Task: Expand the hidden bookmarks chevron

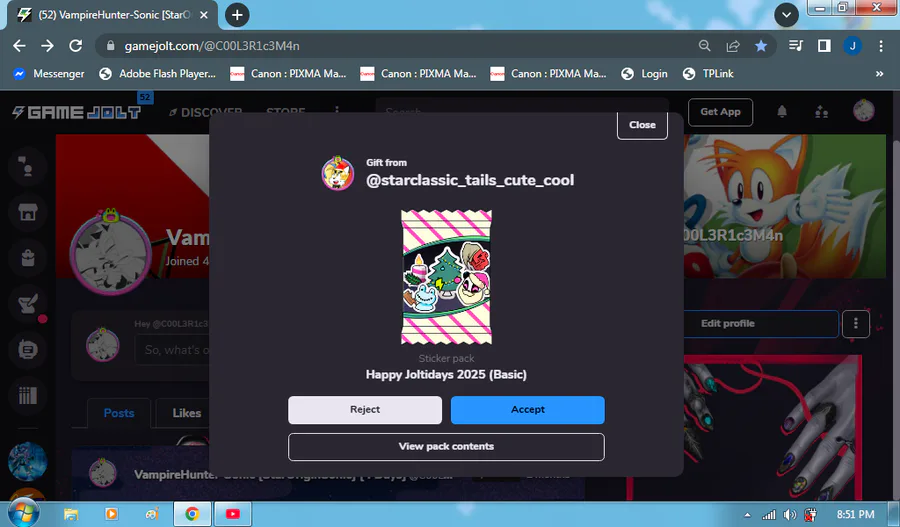Action: [x=879, y=74]
